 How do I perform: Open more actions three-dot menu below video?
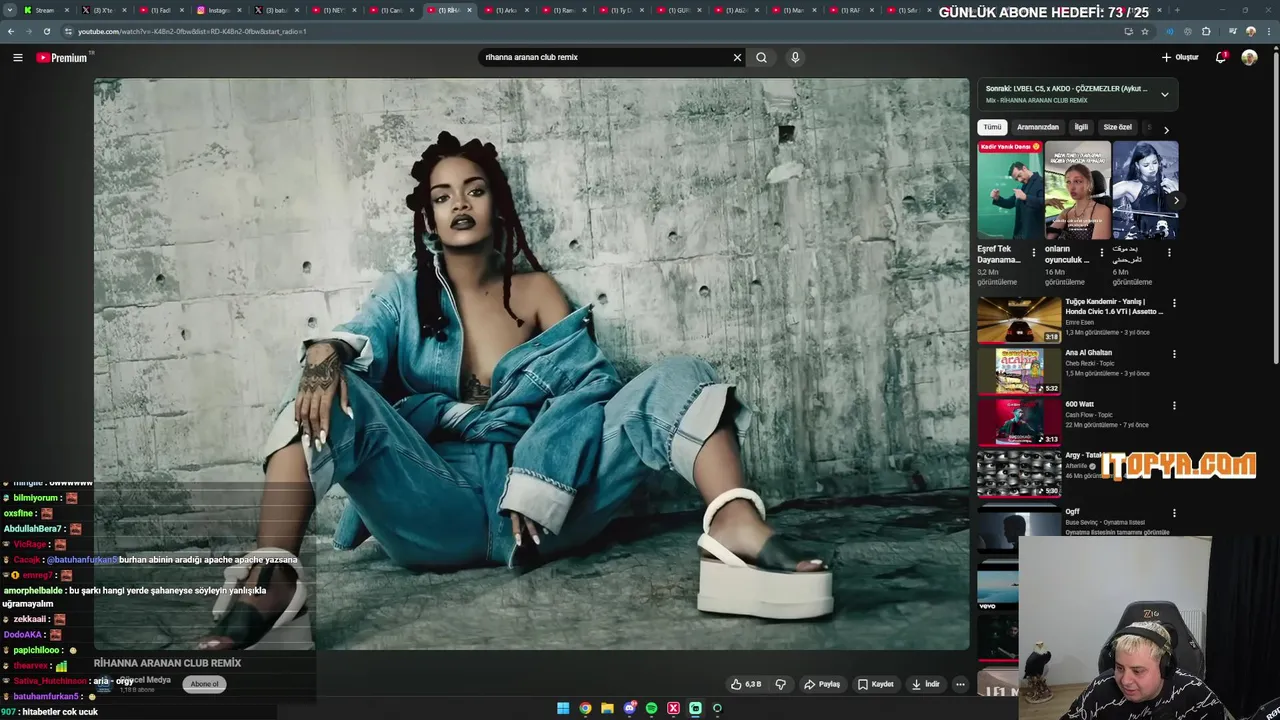[x=960, y=684]
